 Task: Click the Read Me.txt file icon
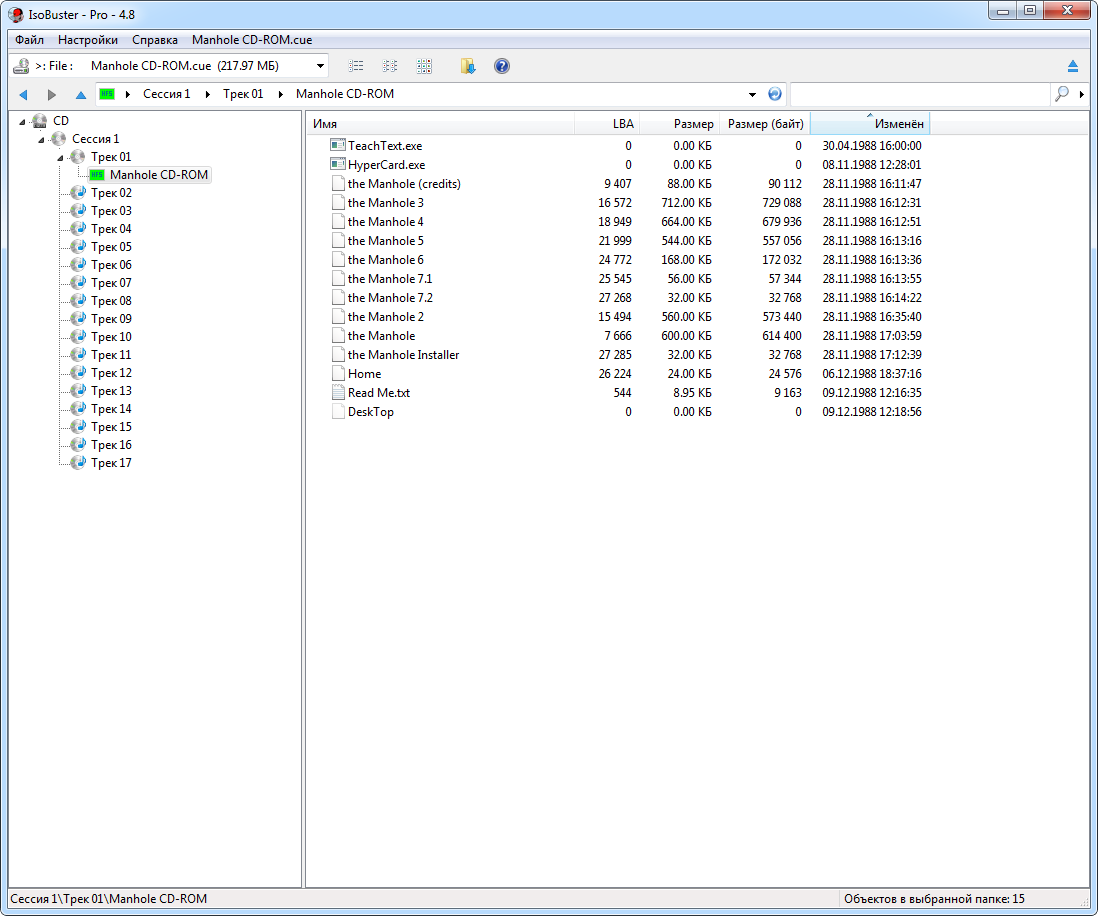(338, 392)
